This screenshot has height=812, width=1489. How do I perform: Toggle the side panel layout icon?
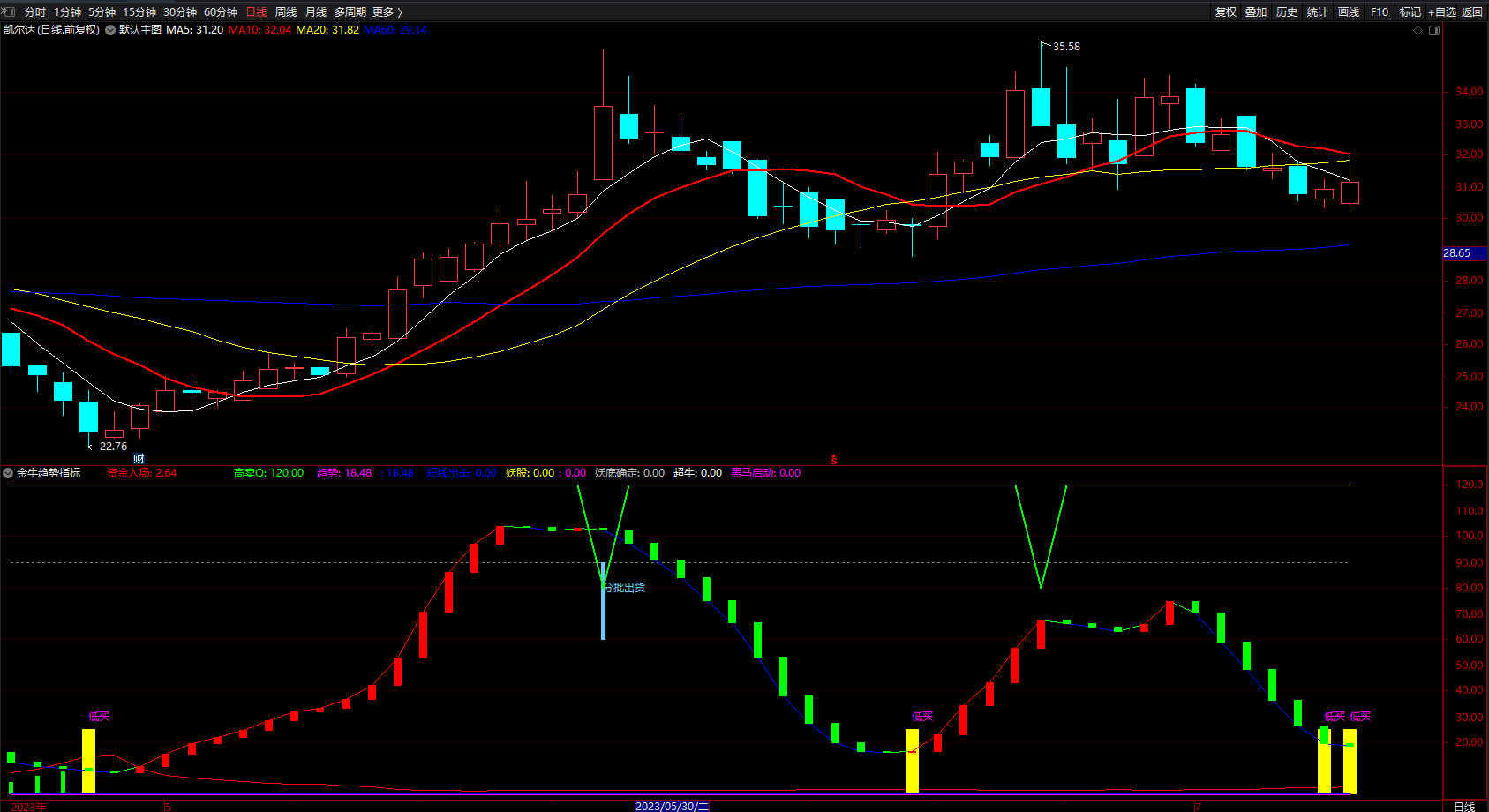point(1434,30)
